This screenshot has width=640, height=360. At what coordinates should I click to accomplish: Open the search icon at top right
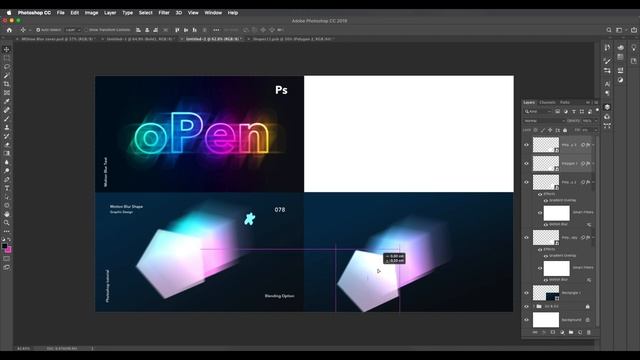click(609, 30)
